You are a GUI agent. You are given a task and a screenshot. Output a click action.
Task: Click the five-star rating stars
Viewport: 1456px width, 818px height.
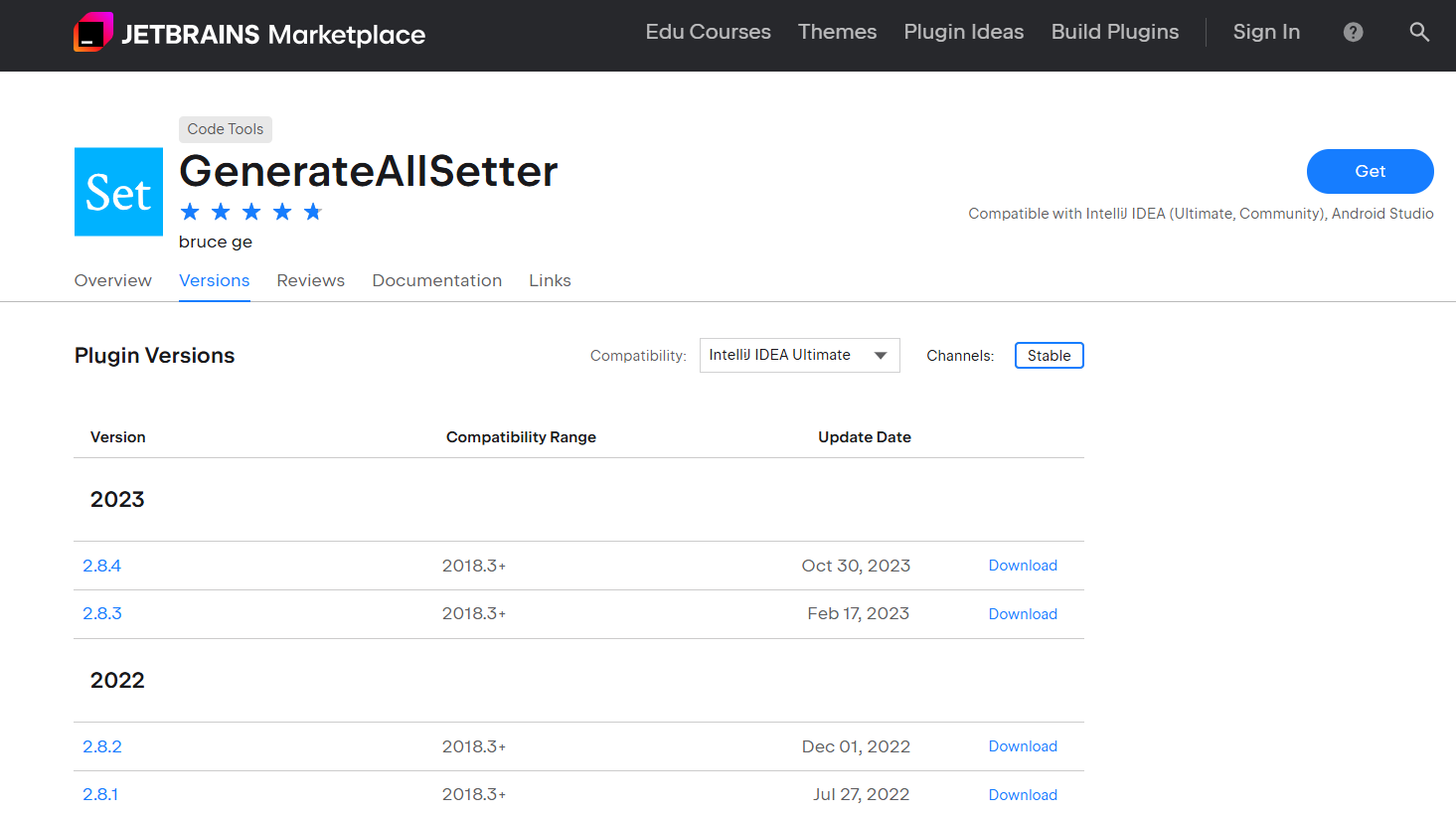coord(251,212)
